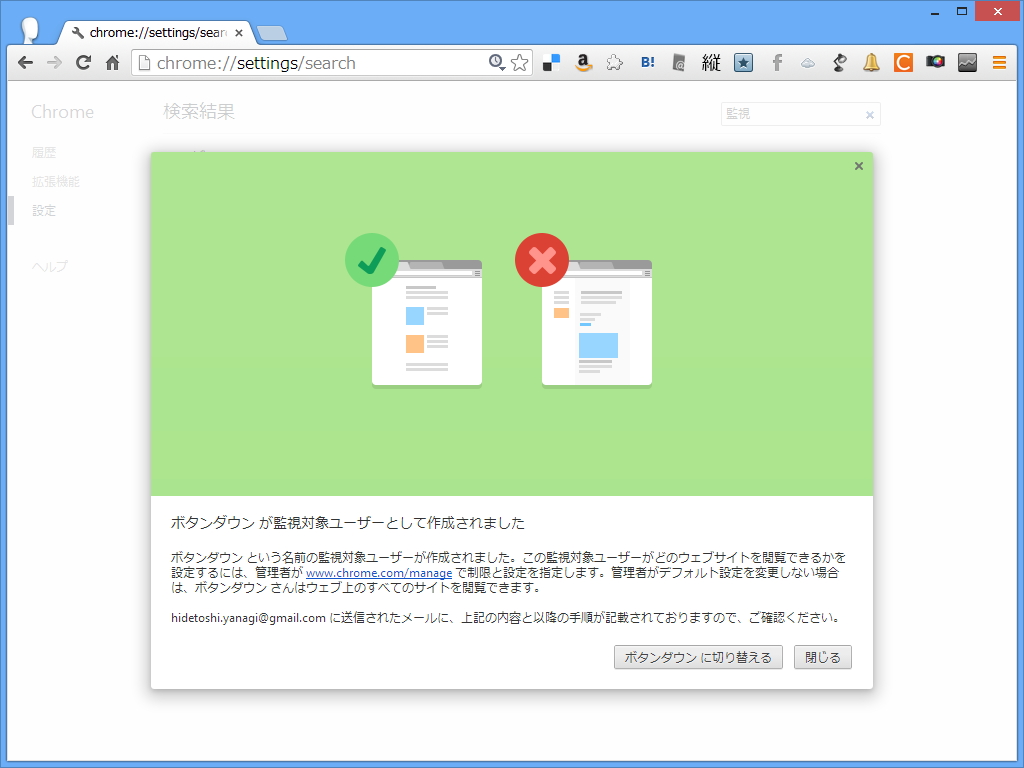The width and height of the screenshot is (1024, 768).
Task: Open the cloud bookmark icon
Action: coord(807,62)
